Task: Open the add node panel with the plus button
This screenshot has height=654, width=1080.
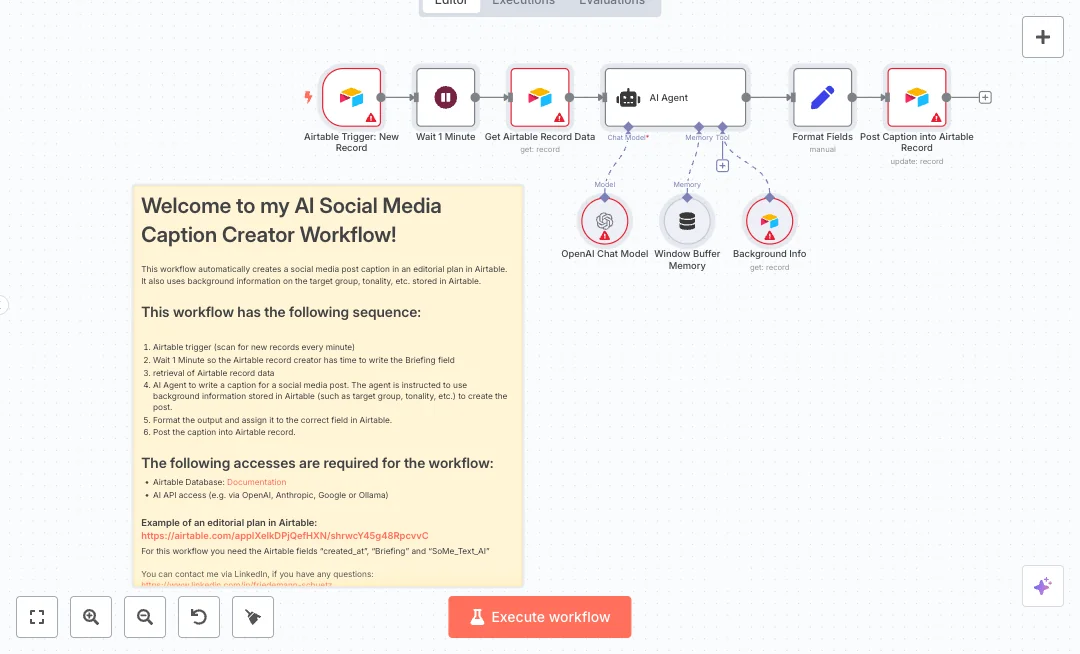Action: [x=1043, y=37]
